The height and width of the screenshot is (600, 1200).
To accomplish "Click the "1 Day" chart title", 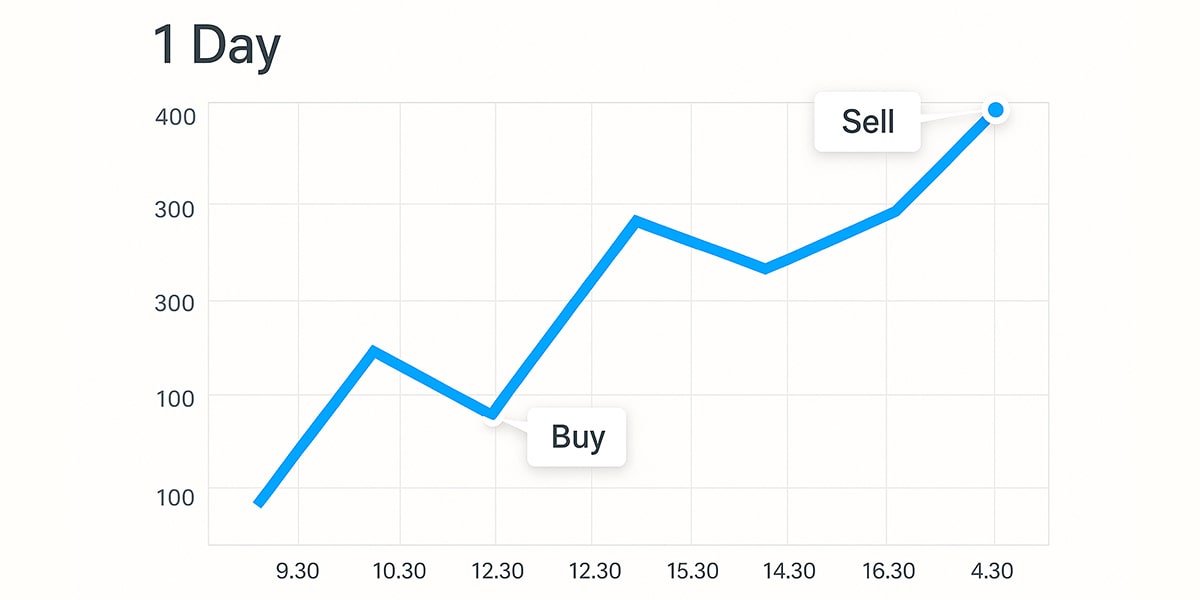I will [x=217, y=47].
